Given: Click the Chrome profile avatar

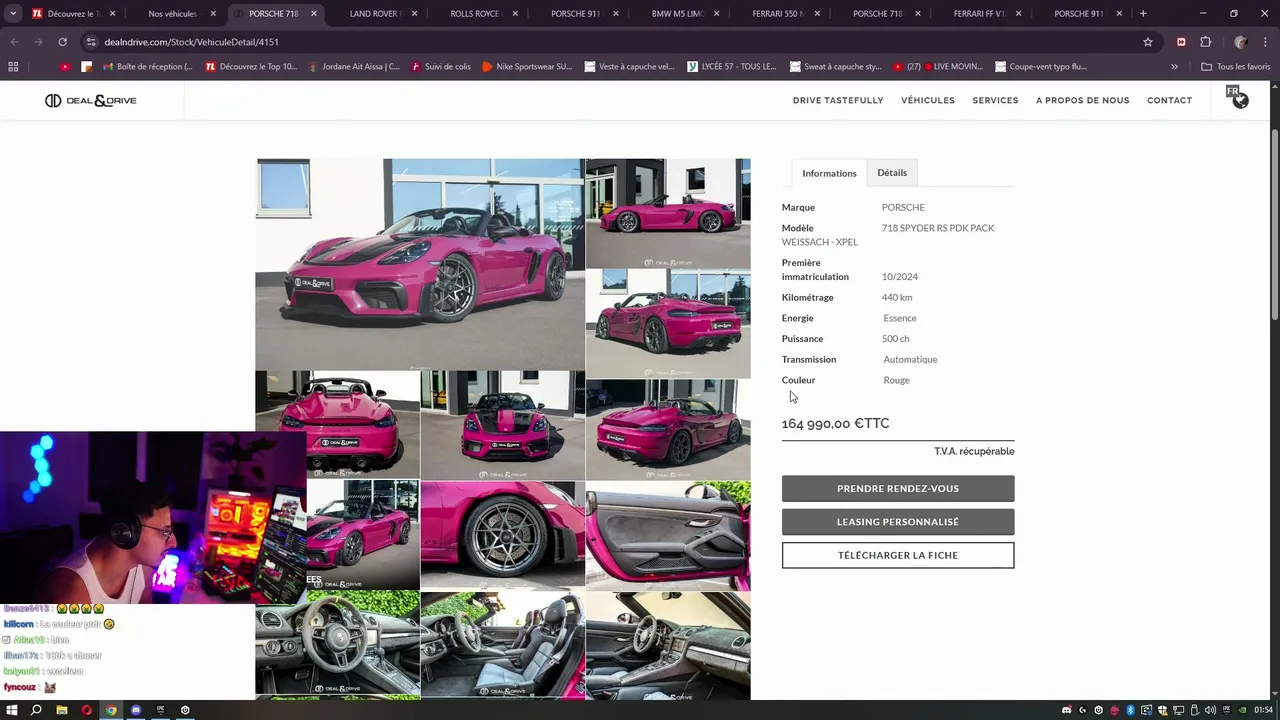Looking at the screenshot, I should (1240, 42).
